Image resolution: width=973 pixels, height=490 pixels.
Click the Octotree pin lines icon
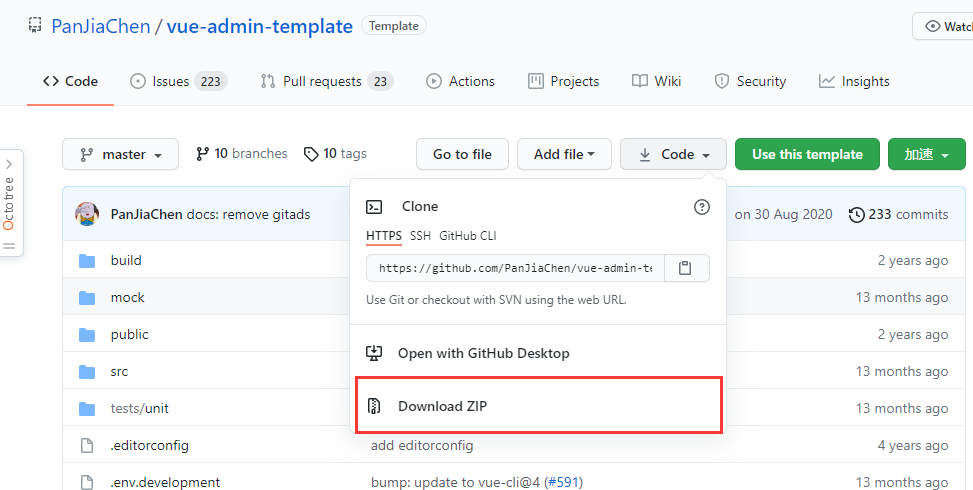coord(9,246)
